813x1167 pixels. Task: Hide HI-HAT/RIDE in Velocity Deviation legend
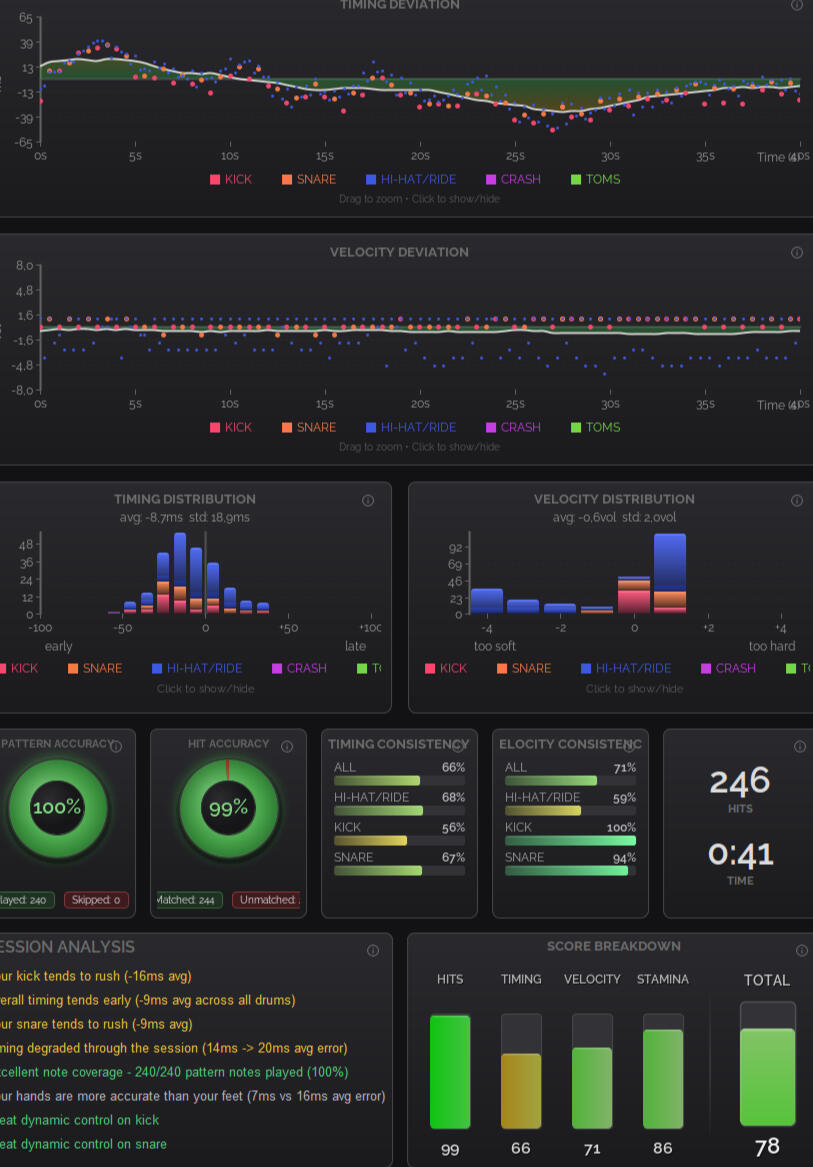[x=411, y=427]
